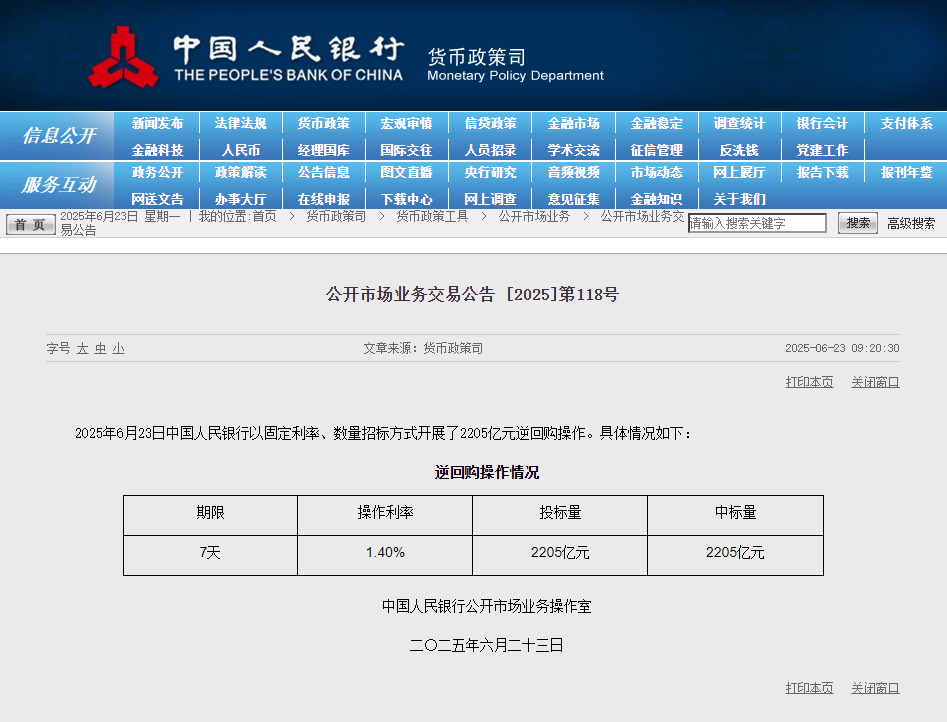
Task: Open the 金融市场 menu item
Action: tap(573, 123)
